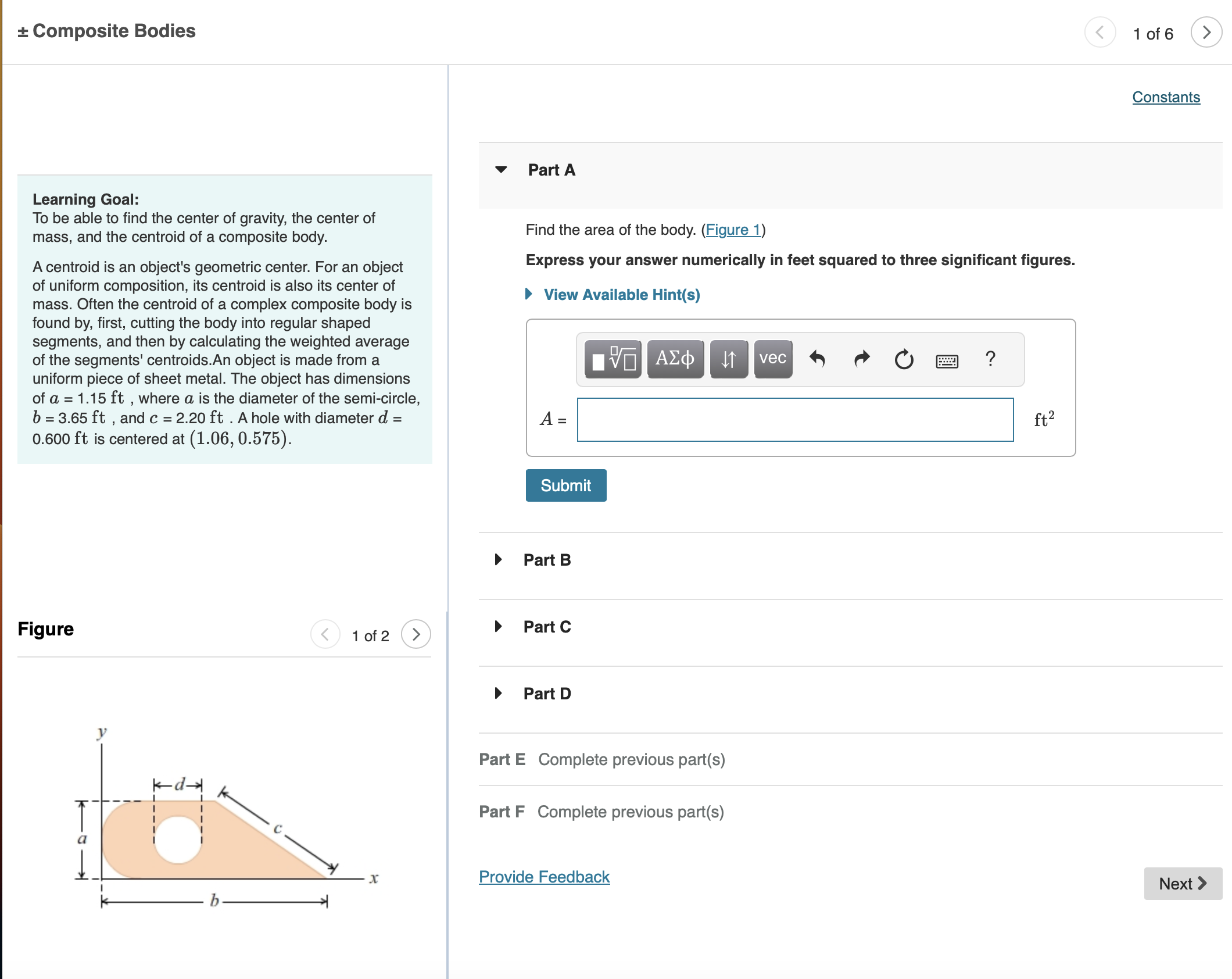Open the Constants reference
The image size is (1232, 979).
(1166, 97)
